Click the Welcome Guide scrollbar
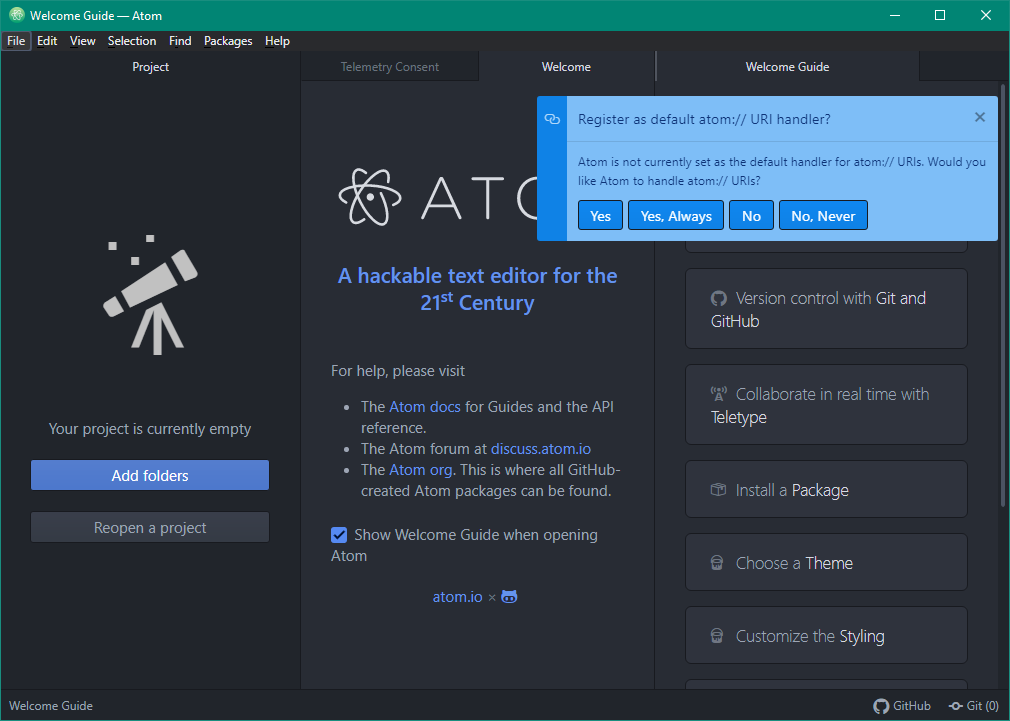Screen dimensions: 1010x721 (1002, 295)
